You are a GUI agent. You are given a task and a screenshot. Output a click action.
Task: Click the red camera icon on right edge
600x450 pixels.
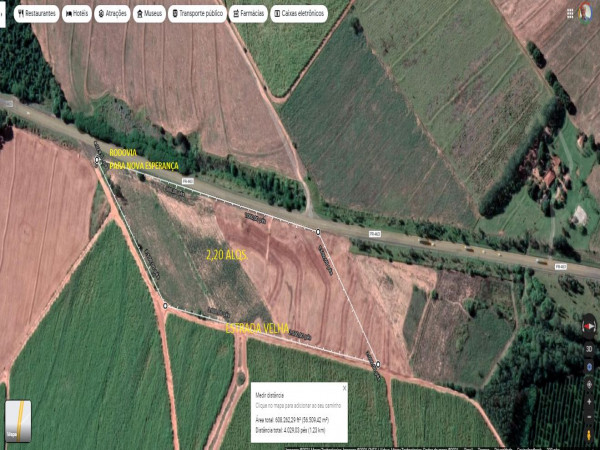coord(588,327)
